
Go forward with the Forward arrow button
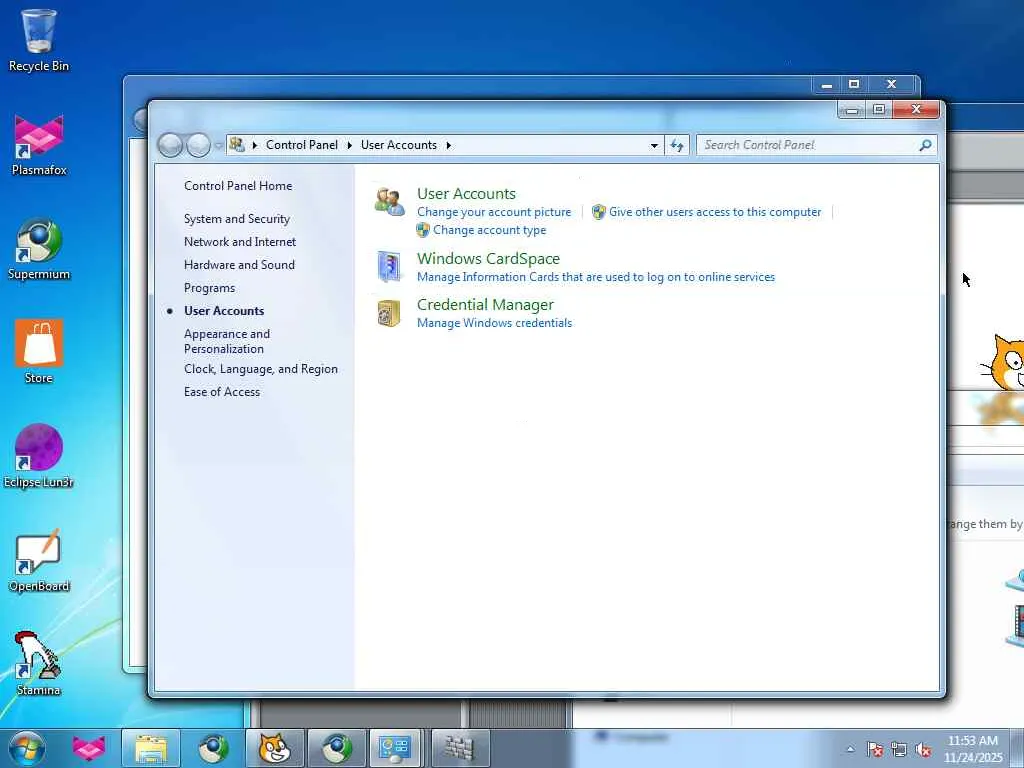click(199, 145)
